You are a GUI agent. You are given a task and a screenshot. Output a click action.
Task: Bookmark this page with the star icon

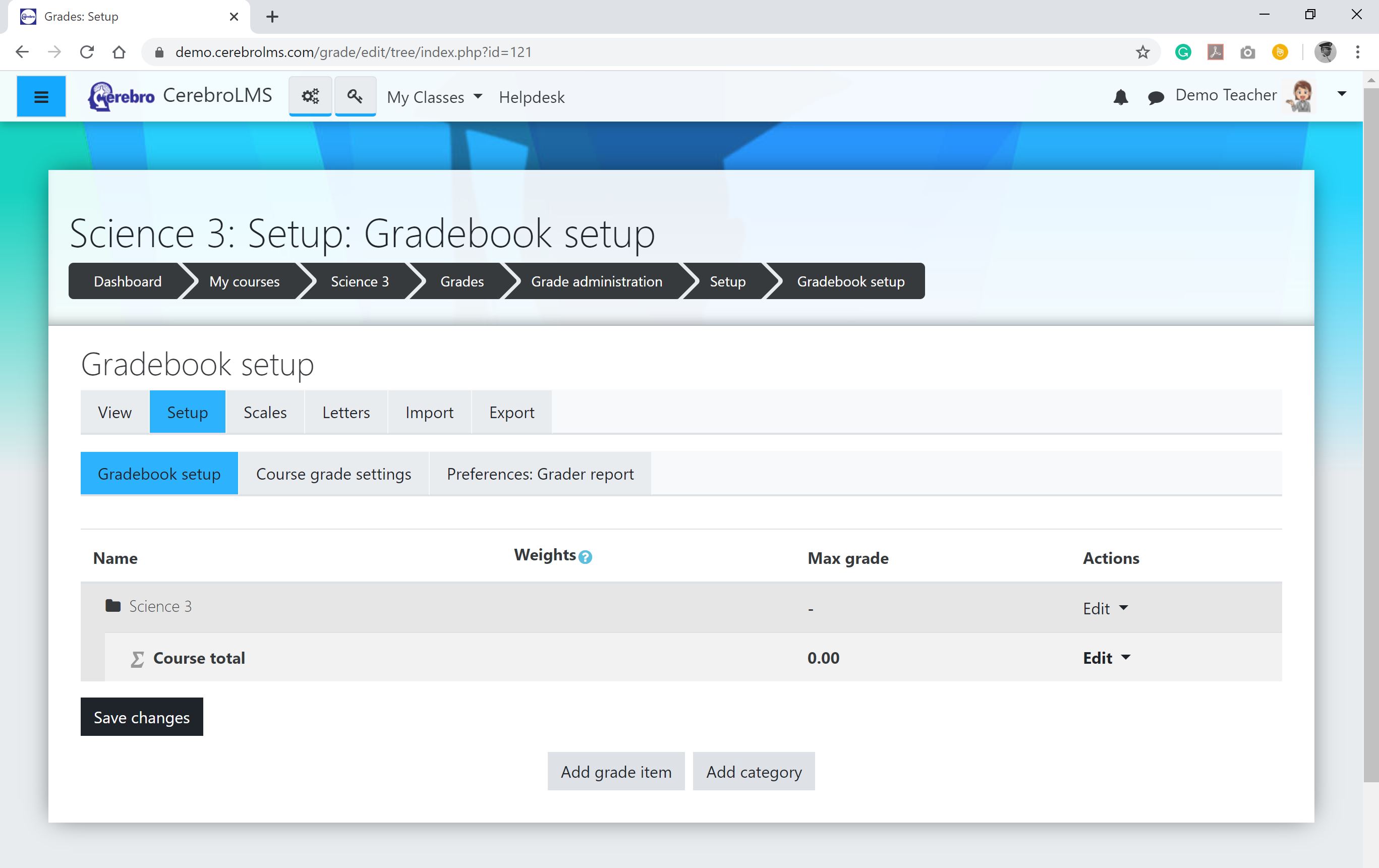[1142, 52]
